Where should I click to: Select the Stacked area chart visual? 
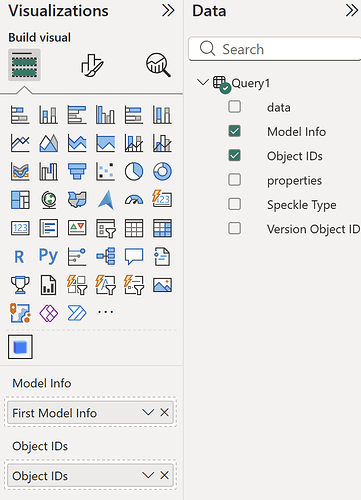(x=77, y=143)
